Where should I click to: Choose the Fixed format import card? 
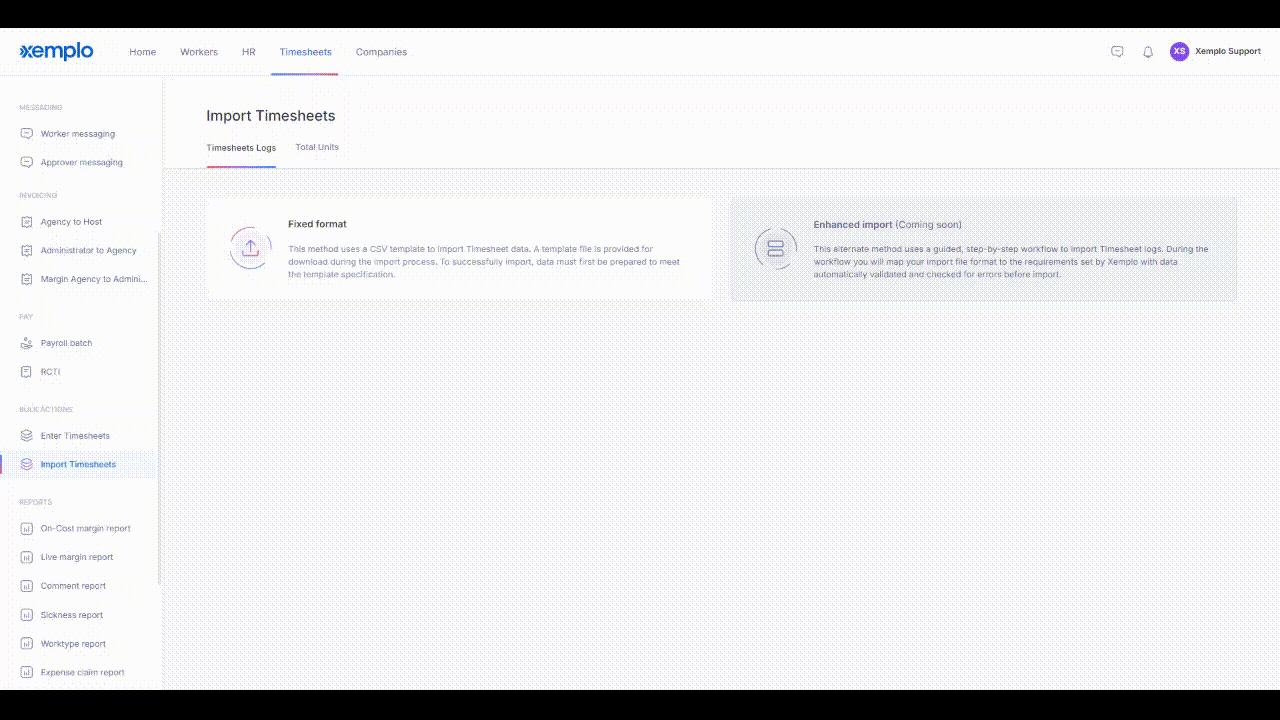tap(459, 248)
